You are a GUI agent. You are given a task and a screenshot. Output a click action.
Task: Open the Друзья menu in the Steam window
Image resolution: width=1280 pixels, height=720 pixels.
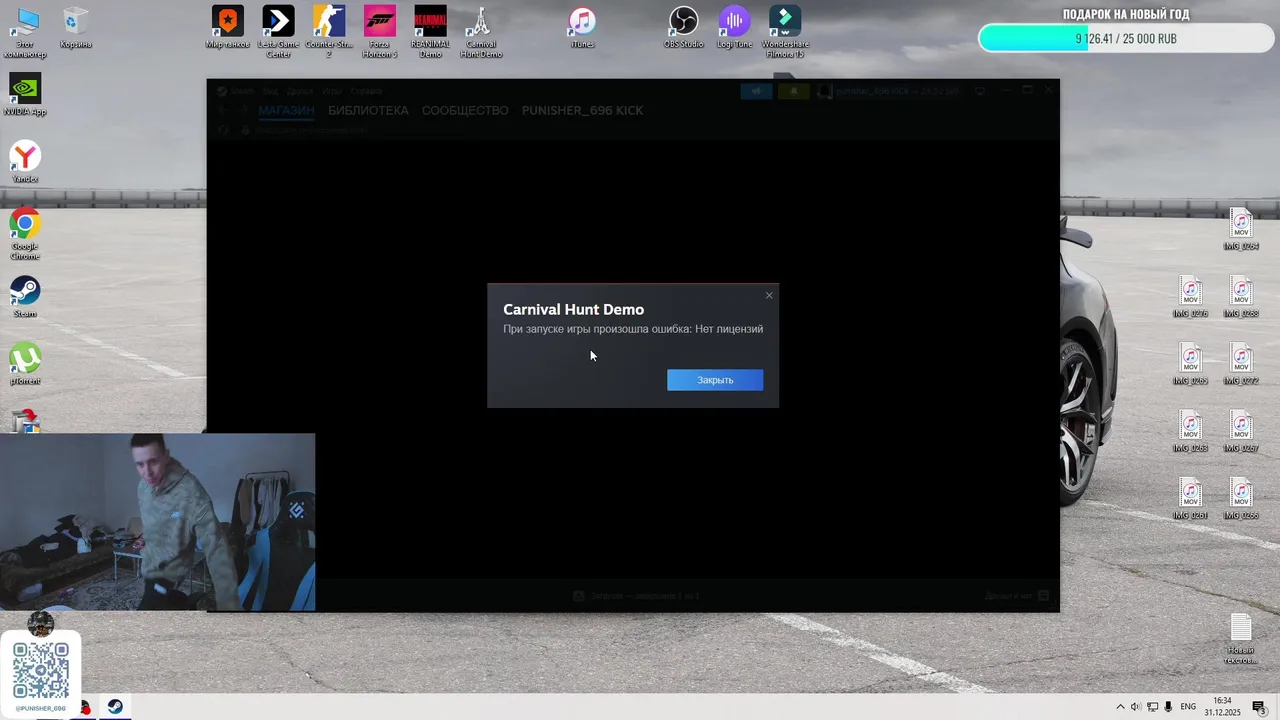coord(299,91)
